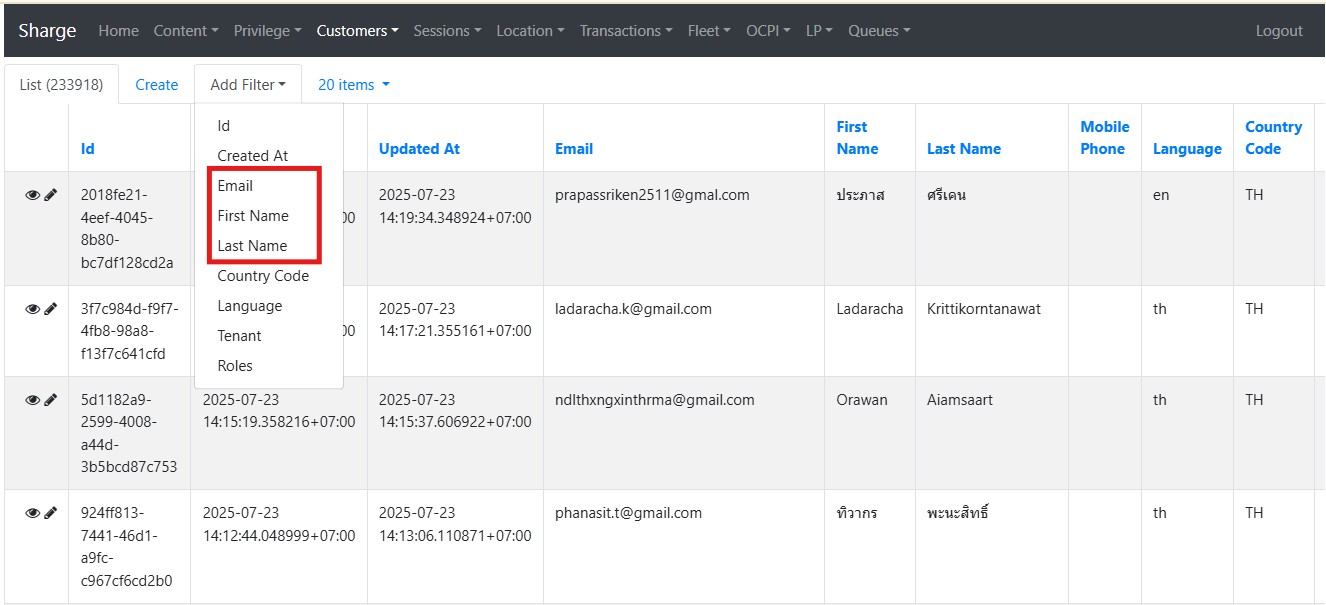Collapse the Add Filter dropdown
This screenshot has height=605, width=1326.
[248, 85]
